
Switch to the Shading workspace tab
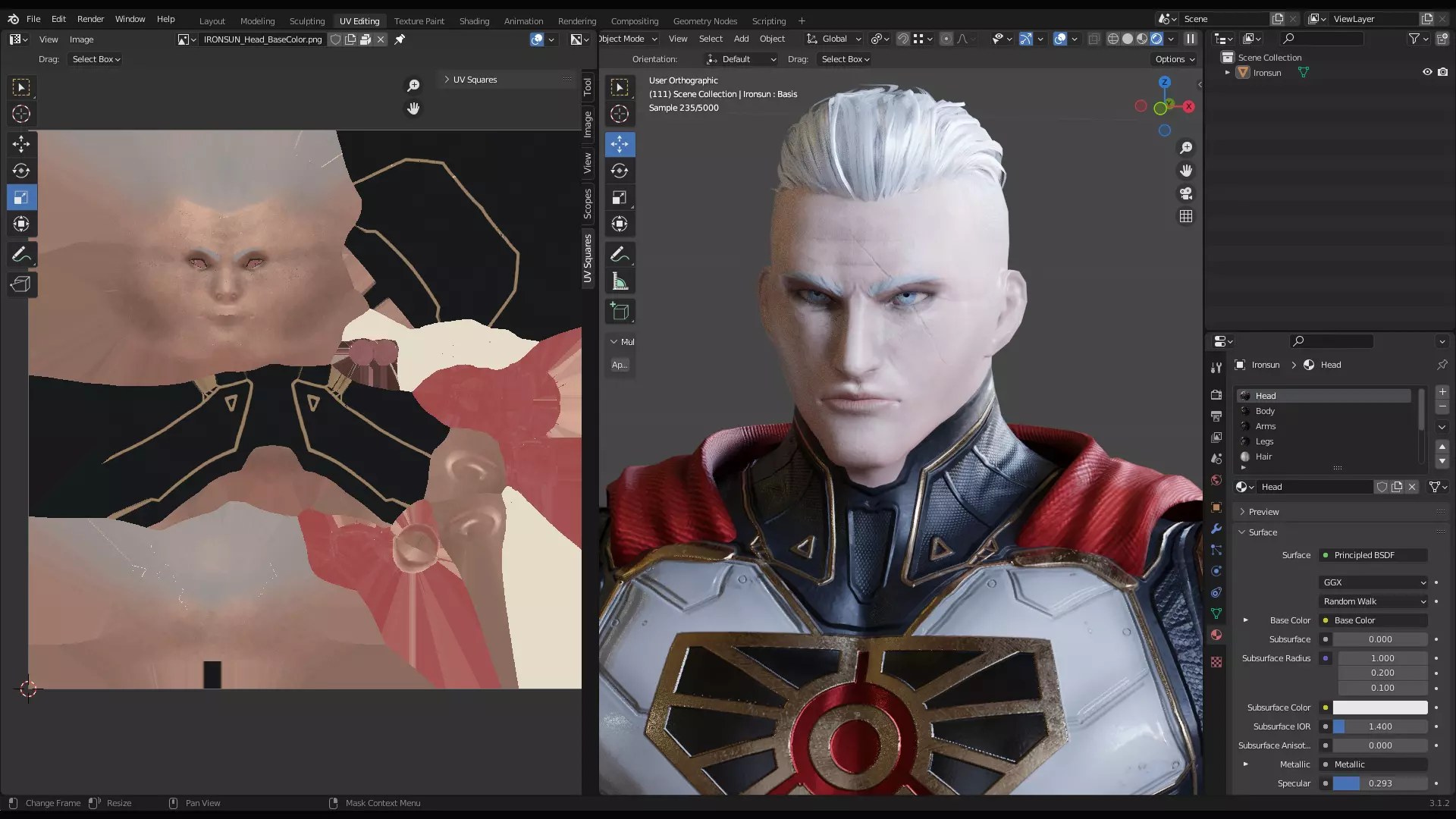click(474, 21)
